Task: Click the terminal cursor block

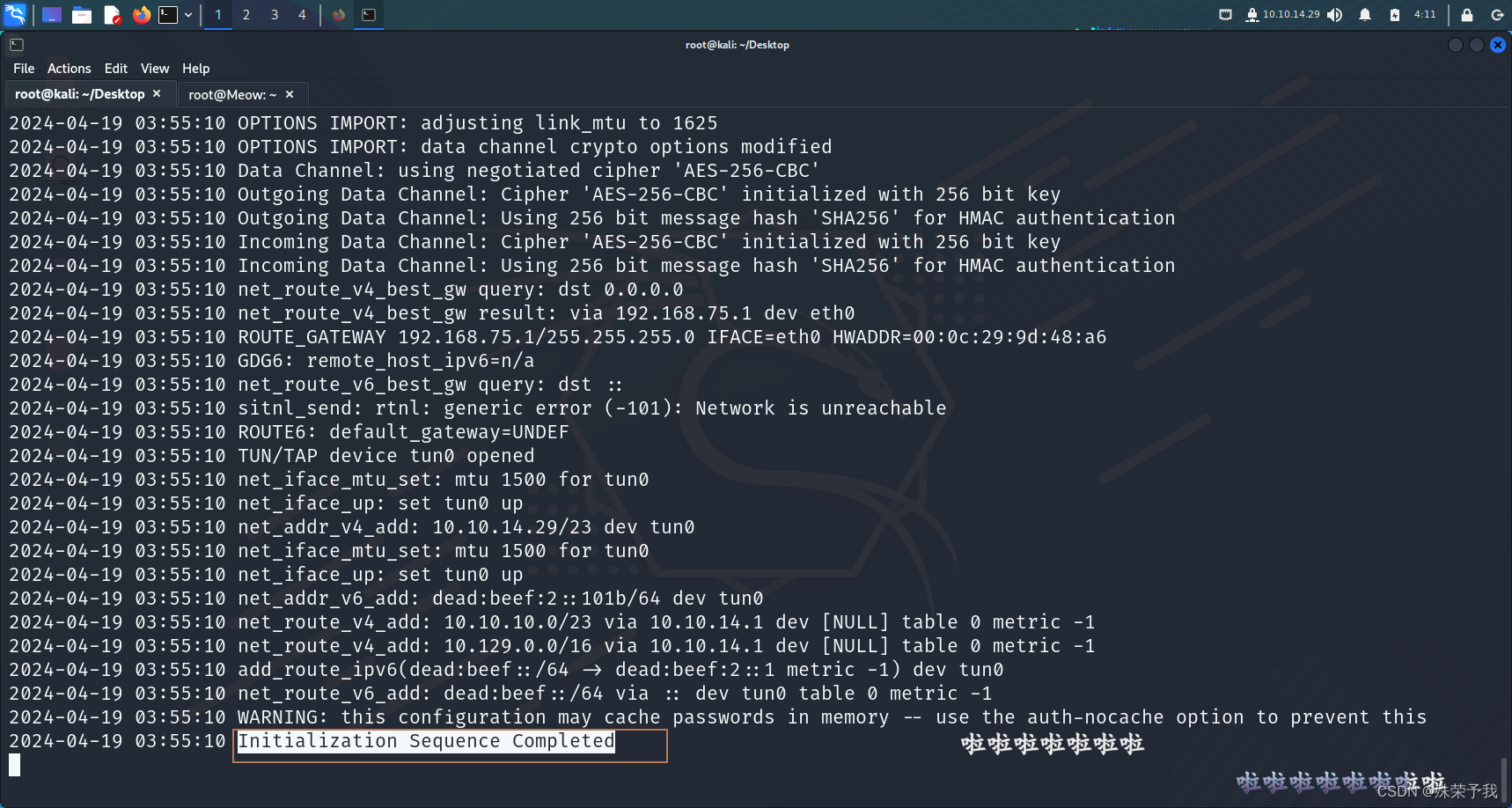Action: 15,765
